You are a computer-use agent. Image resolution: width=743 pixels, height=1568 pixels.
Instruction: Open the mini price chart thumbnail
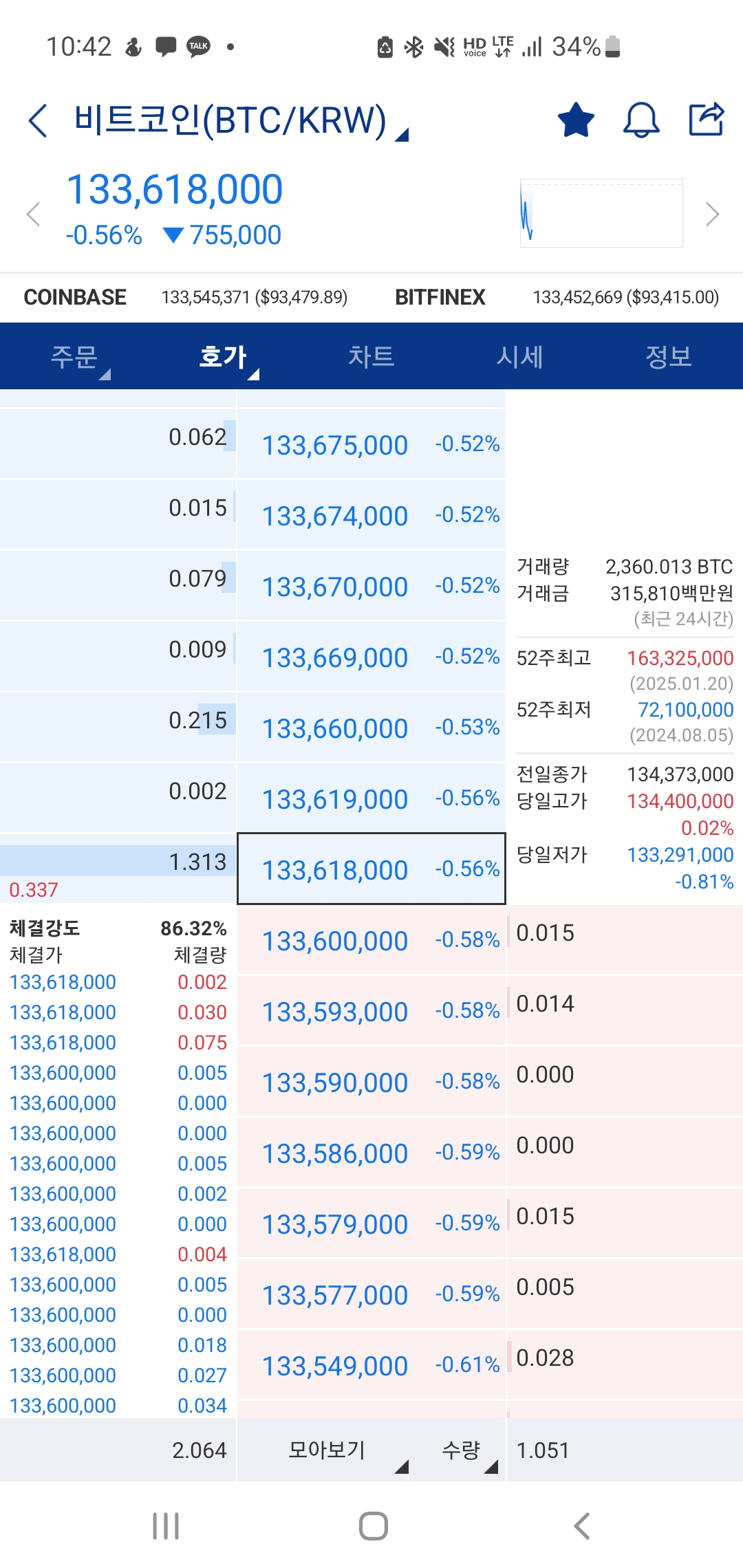tap(601, 213)
